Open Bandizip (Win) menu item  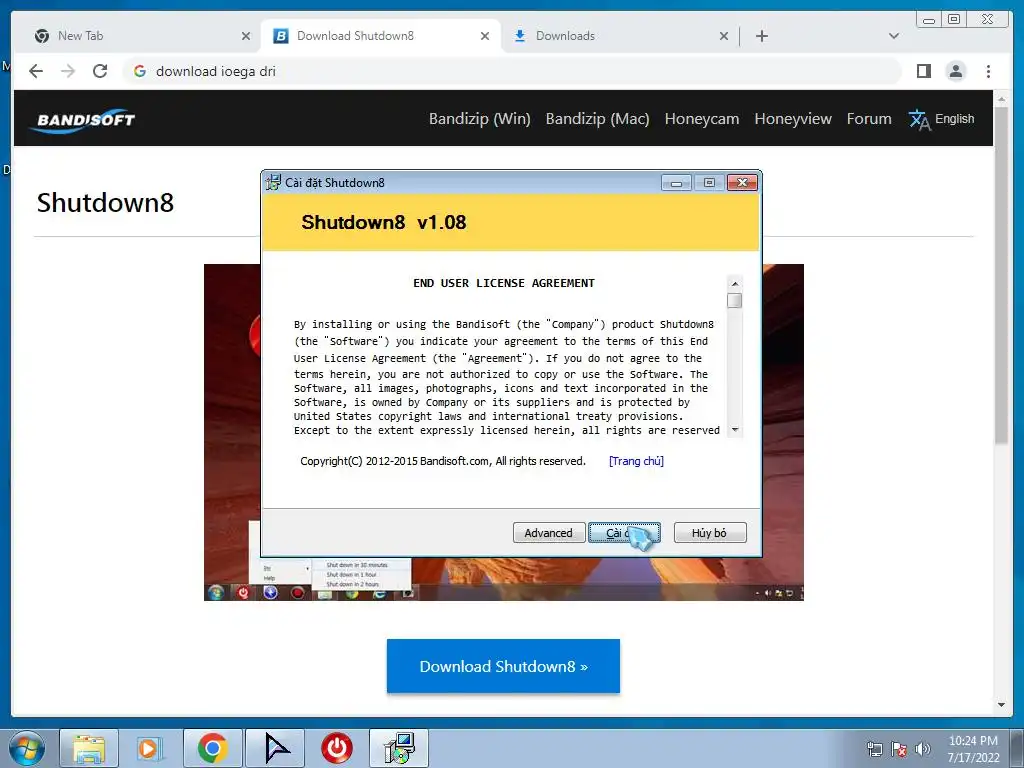tap(479, 119)
